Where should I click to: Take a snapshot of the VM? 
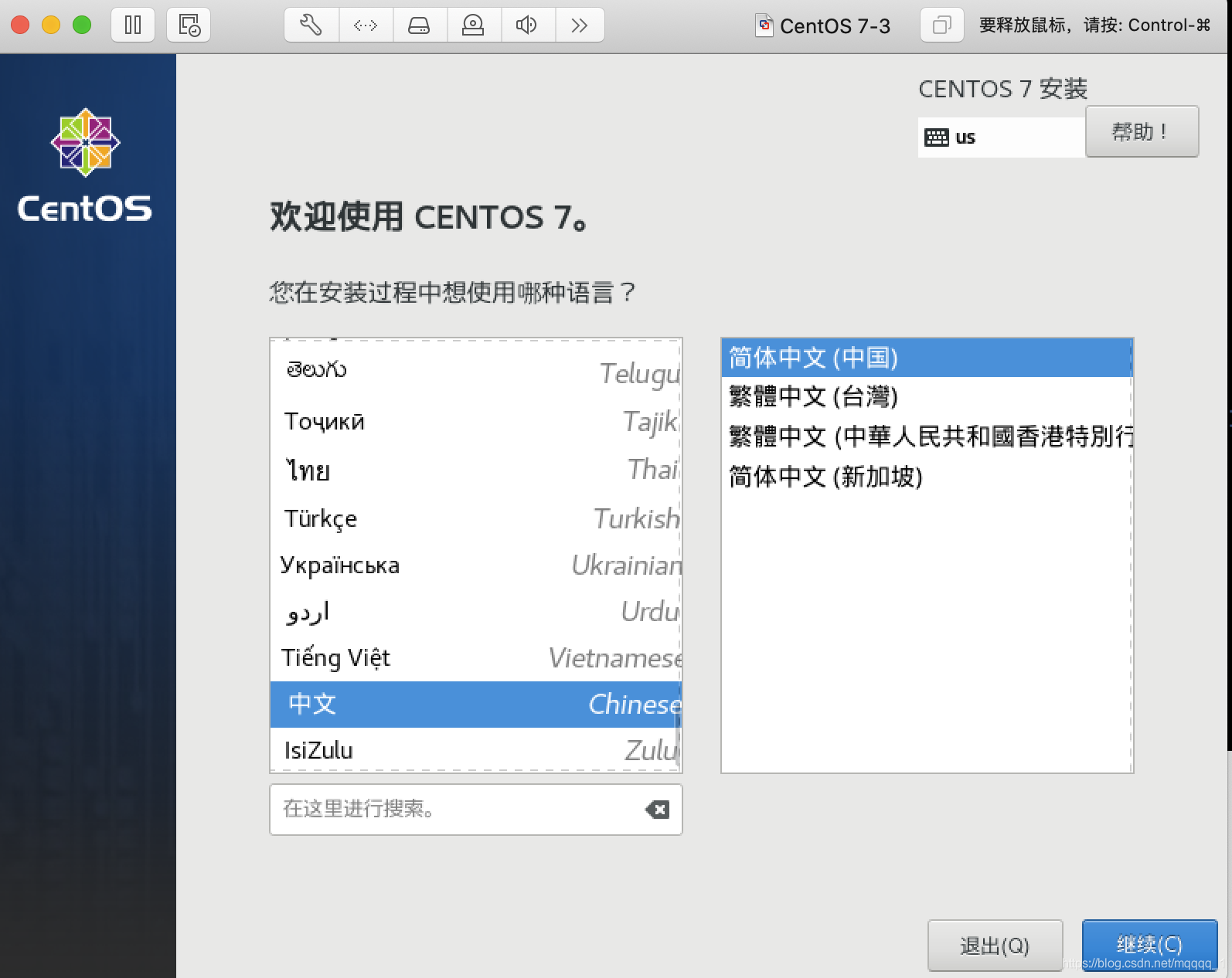189,25
